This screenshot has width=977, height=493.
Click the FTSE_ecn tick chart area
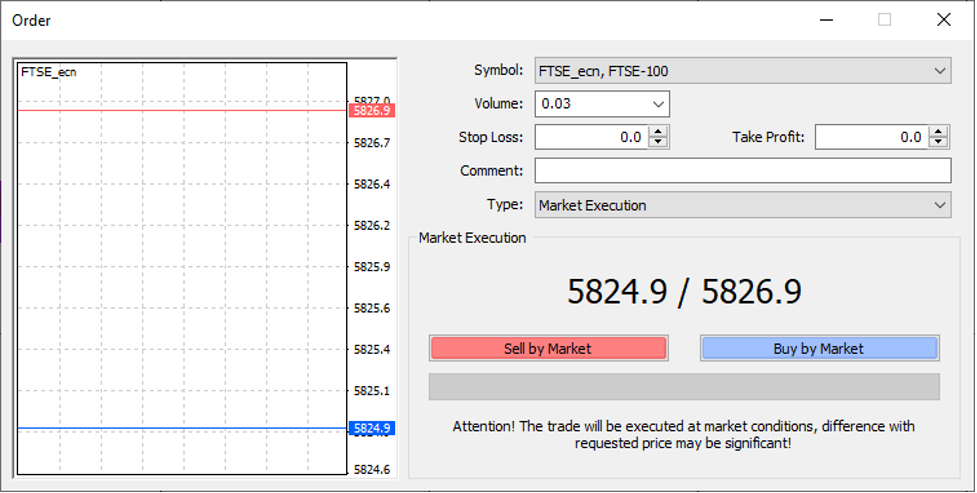click(182, 269)
